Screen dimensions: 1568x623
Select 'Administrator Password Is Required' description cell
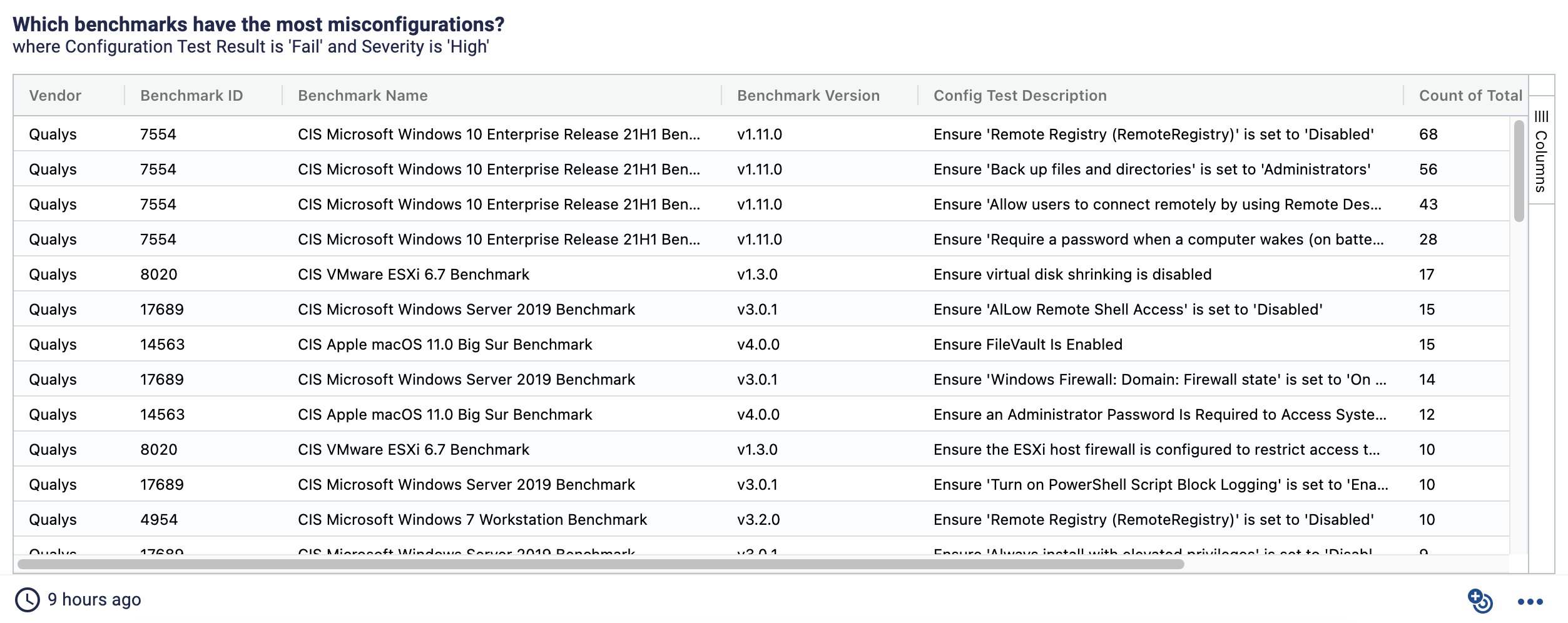tap(1160, 415)
